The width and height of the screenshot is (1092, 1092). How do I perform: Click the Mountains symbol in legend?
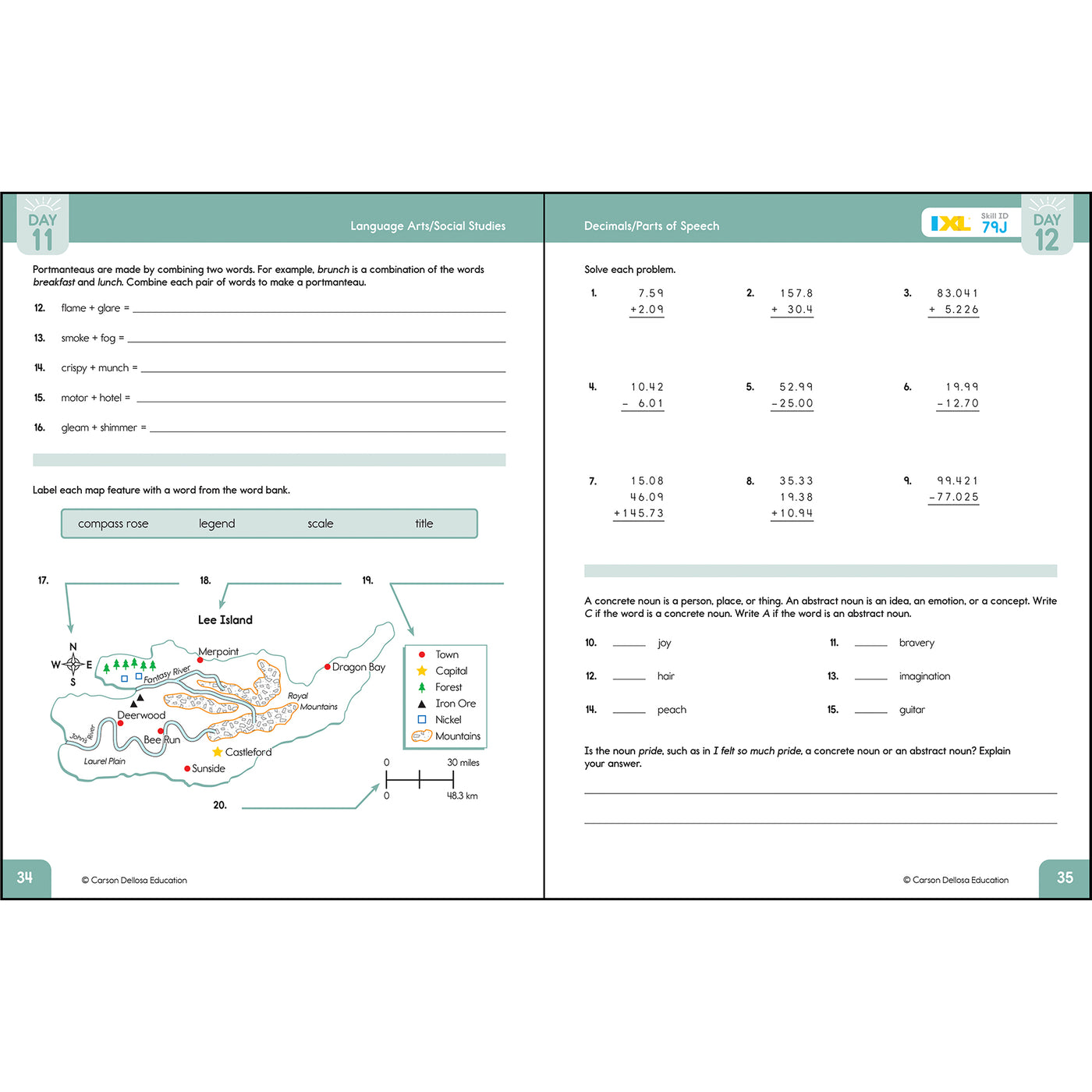click(x=422, y=736)
